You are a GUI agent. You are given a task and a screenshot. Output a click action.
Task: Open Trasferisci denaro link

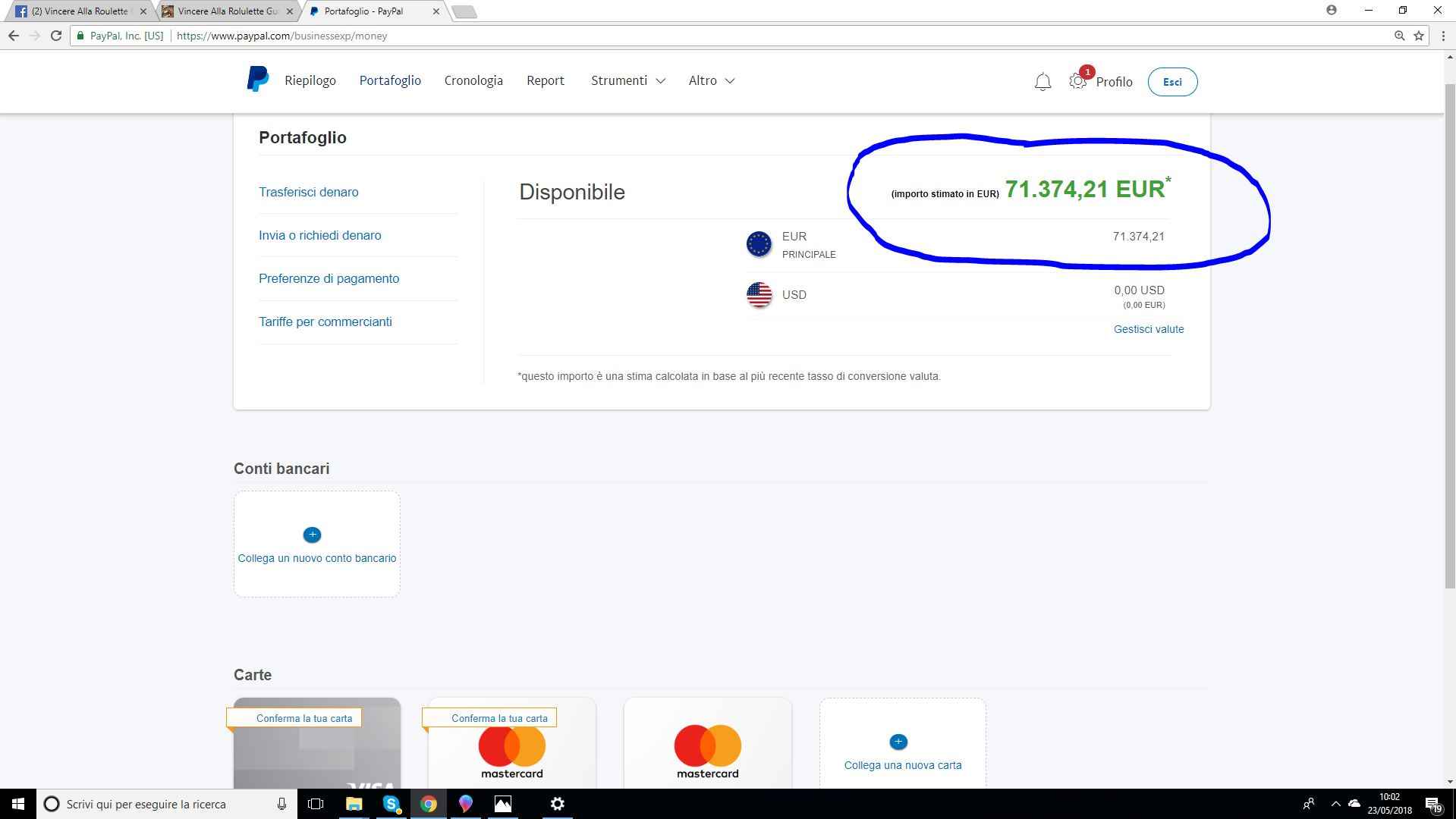[308, 192]
